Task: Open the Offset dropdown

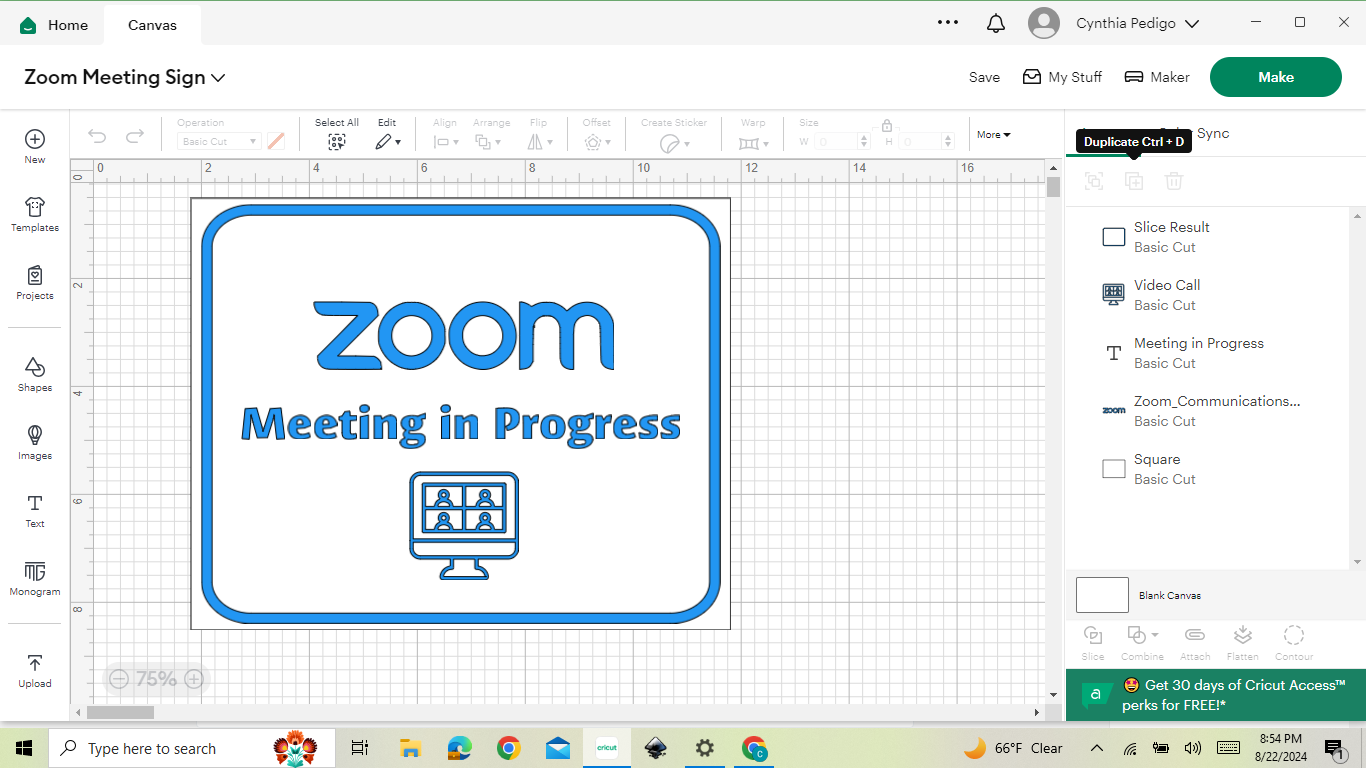Action: [x=598, y=142]
